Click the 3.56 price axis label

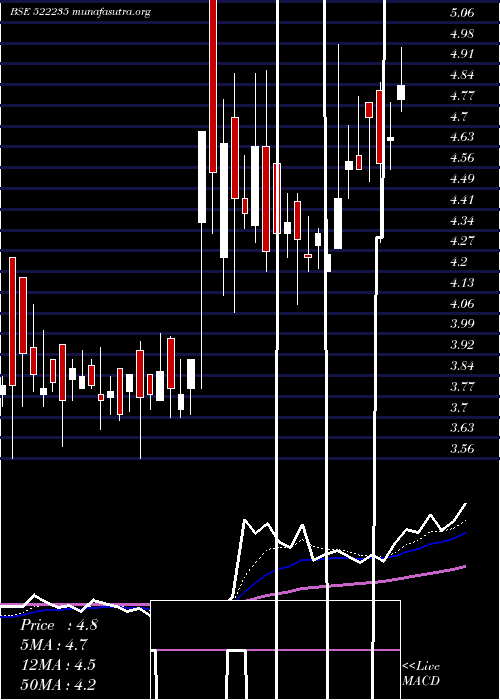click(462, 449)
